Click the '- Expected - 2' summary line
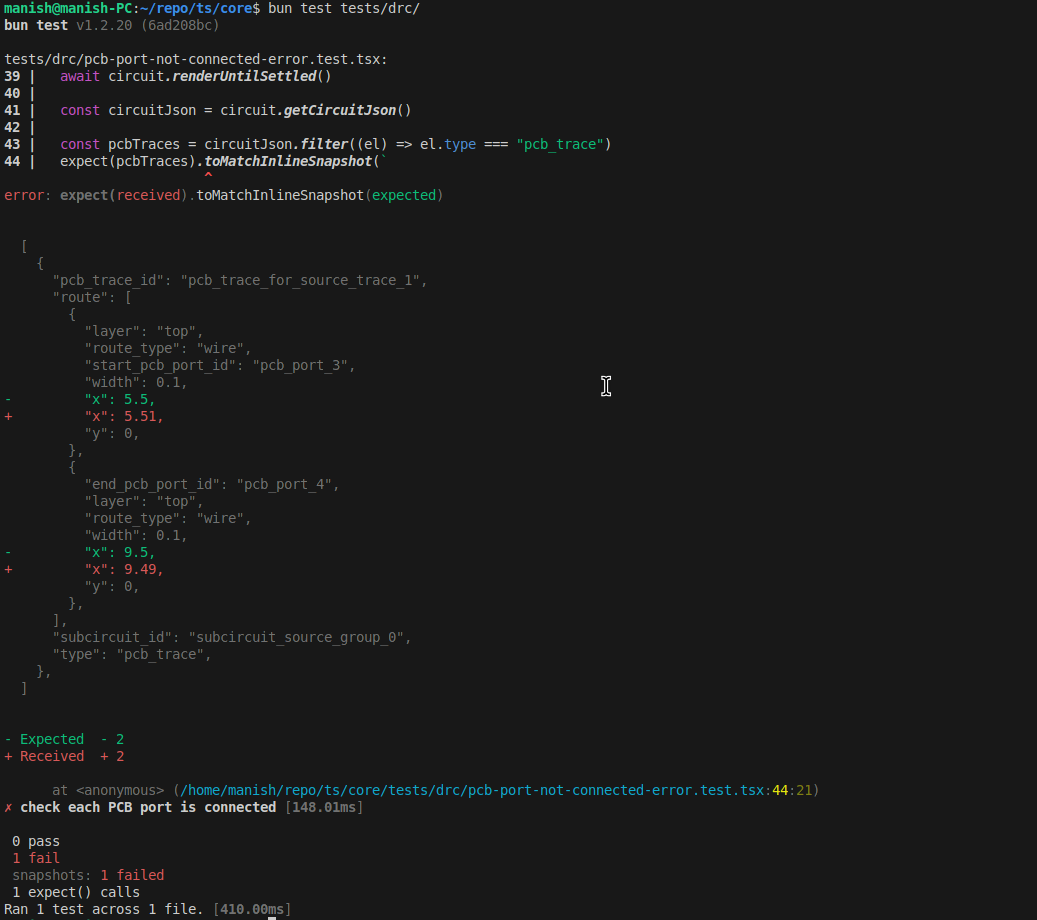1037x920 pixels. 64,739
